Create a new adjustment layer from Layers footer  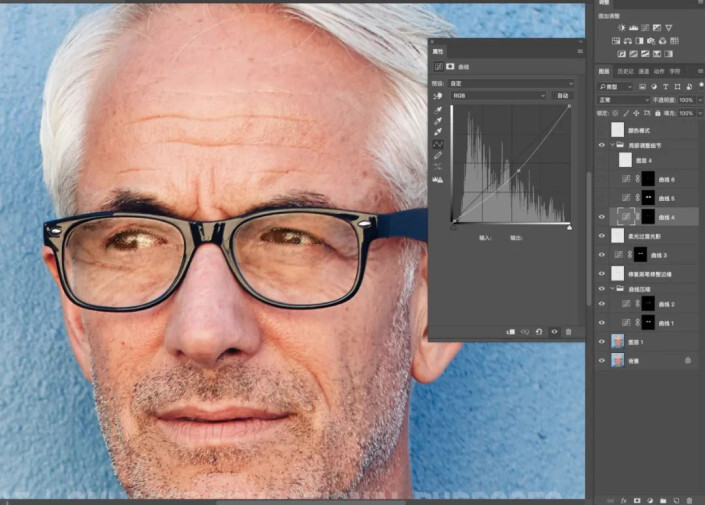(x=649, y=497)
